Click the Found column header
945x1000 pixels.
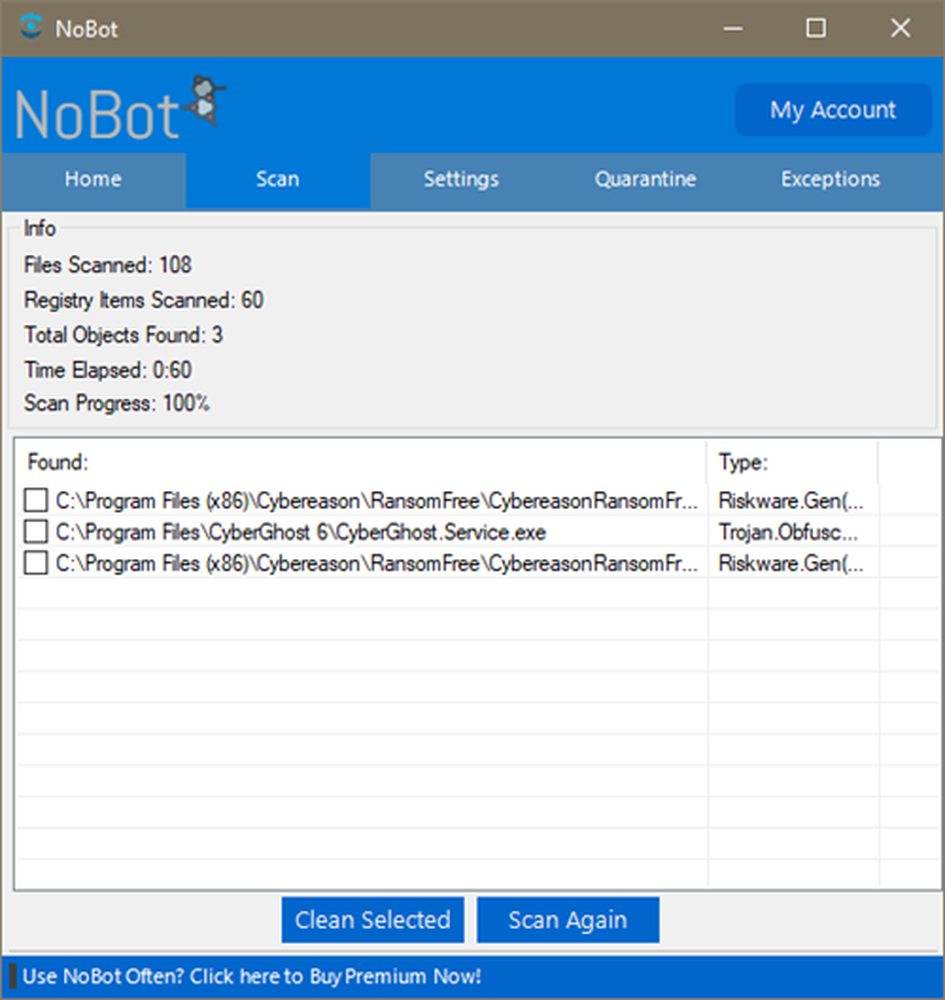pyautogui.click(x=360, y=463)
